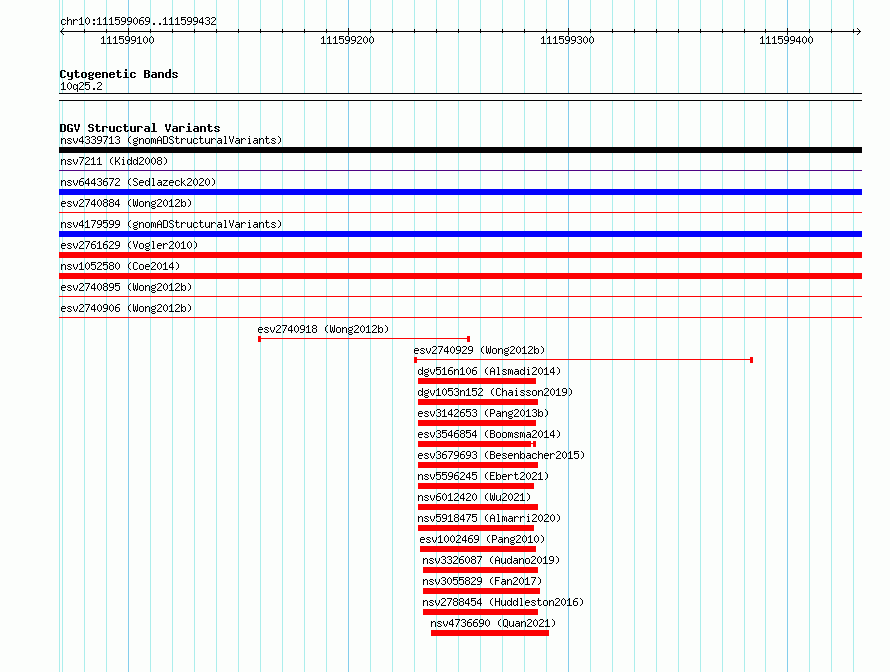Open variant esv3546854 (Boomsma2014) label
Image resolution: width=890 pixels, height=672 pixels.
click(x=489, y=434)
